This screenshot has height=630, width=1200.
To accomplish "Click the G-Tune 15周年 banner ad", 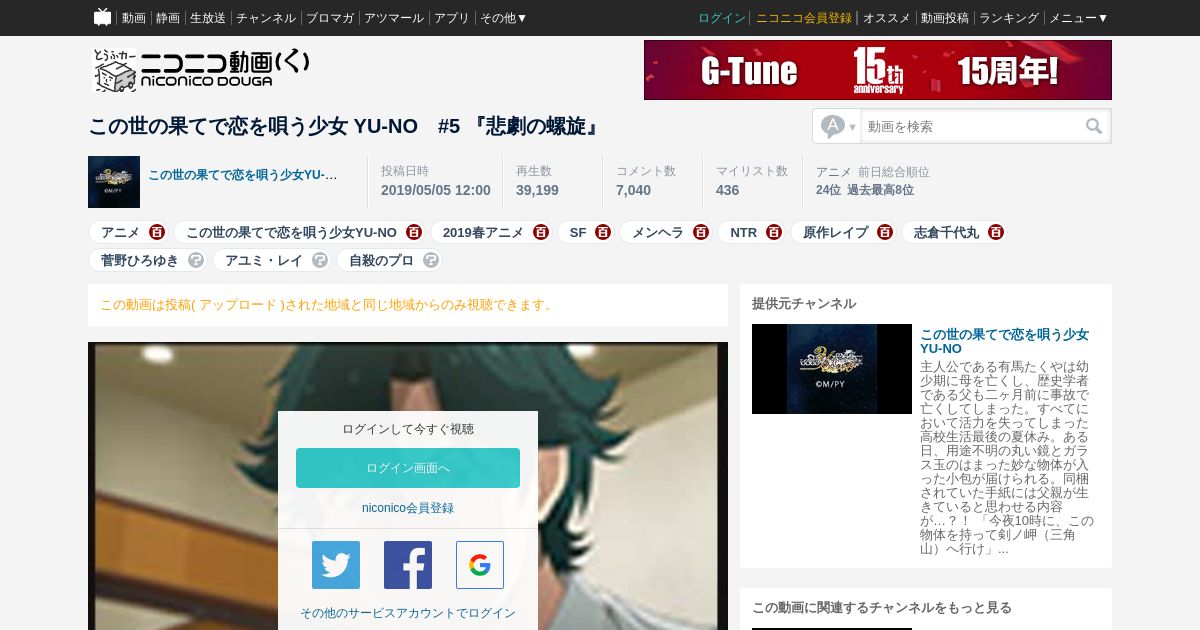I will (x=878, y=70).
